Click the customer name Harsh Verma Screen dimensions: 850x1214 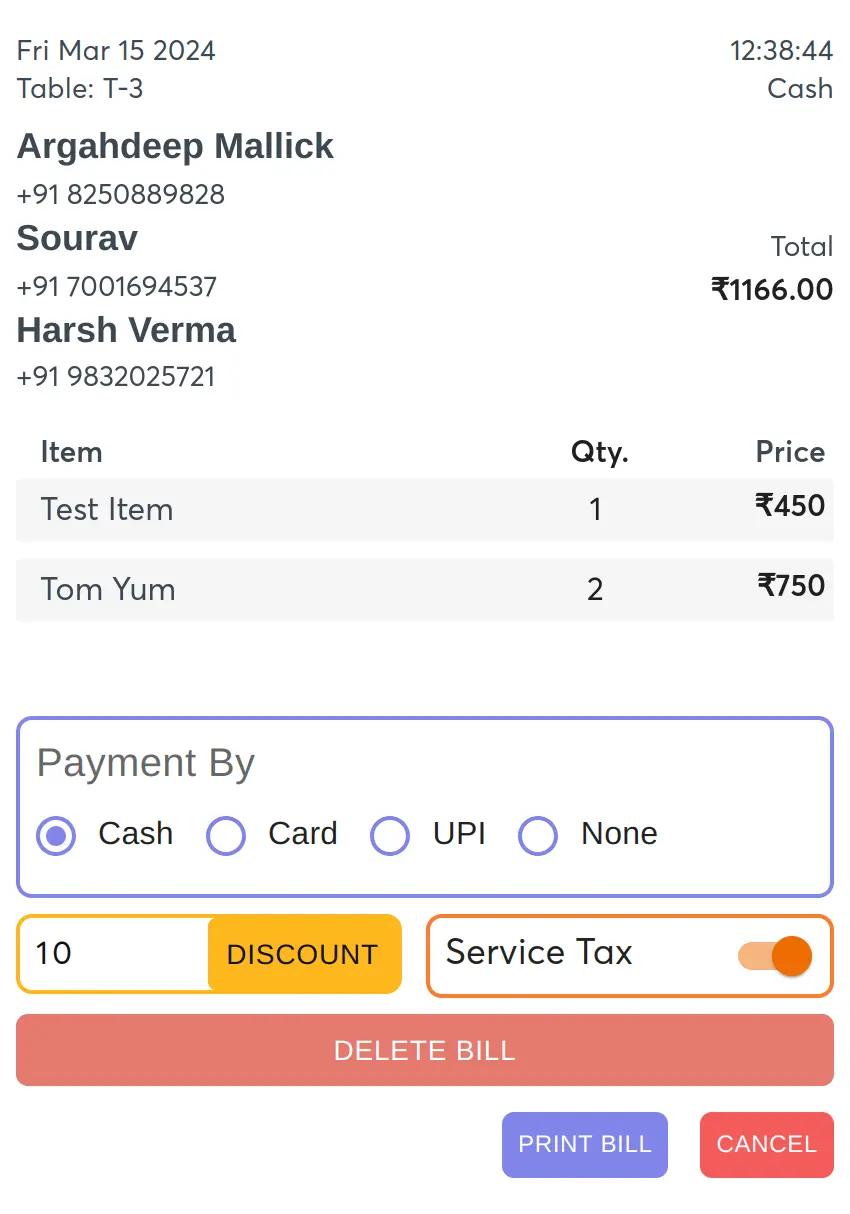coord(126,330)
